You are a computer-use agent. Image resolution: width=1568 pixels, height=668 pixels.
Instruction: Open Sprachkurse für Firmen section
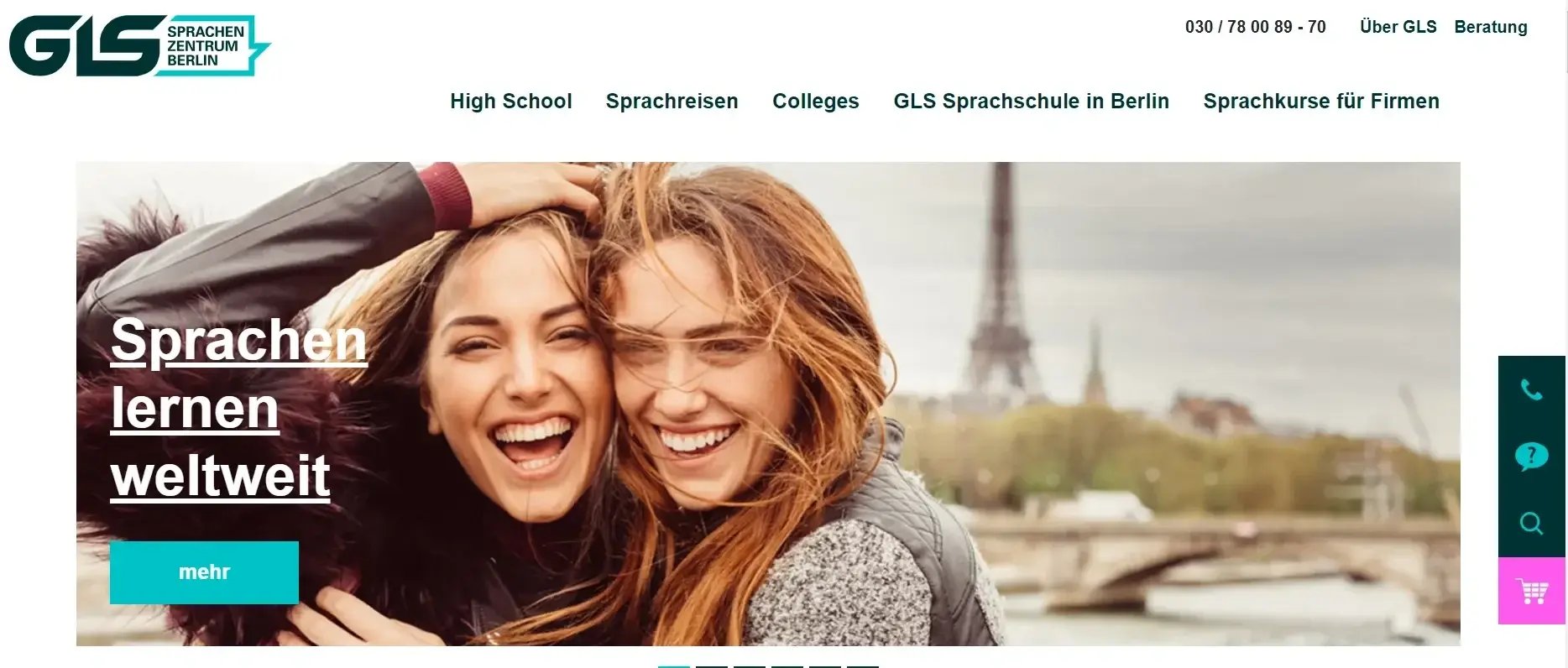click(1321, 102)
